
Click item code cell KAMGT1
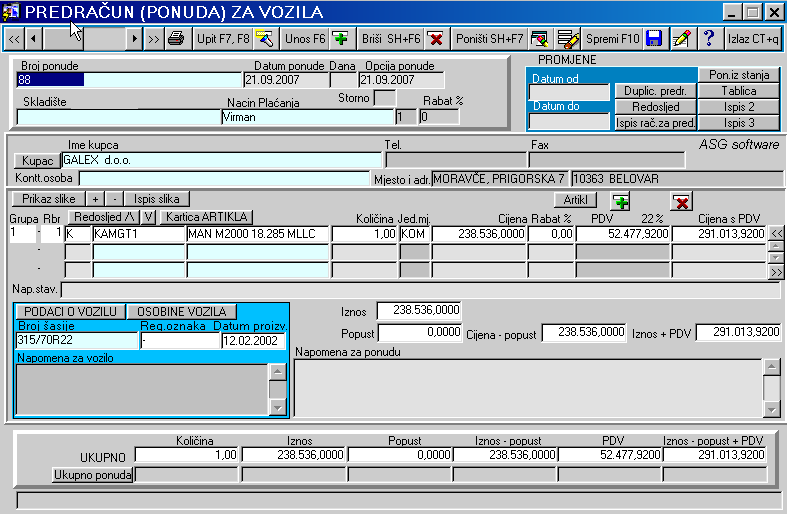[139, 234]
